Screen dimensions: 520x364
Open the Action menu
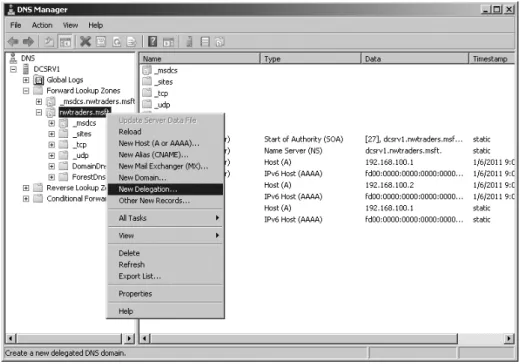click(42, 25)
